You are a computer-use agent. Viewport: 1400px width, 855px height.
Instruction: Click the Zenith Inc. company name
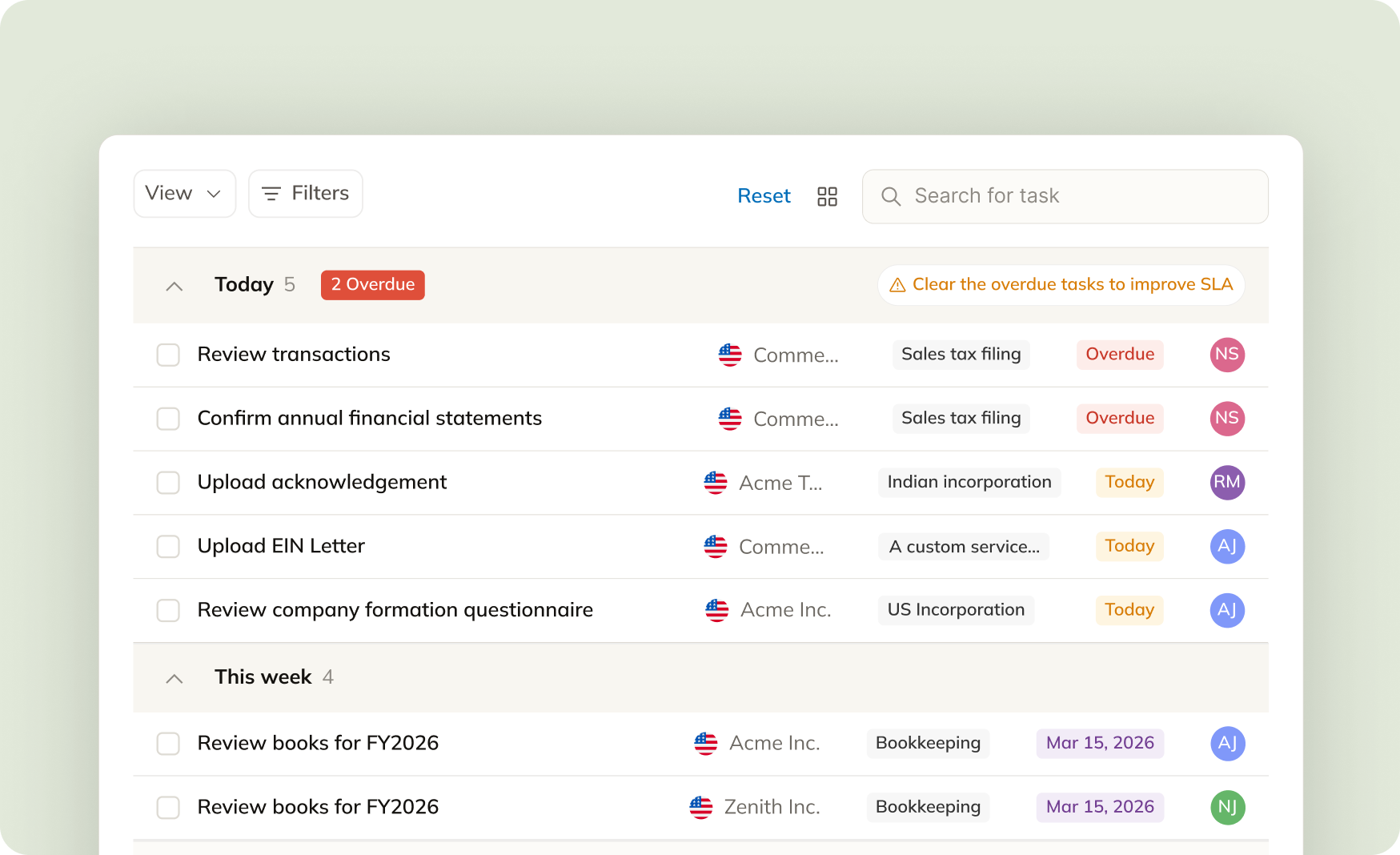pyautogui.click(x=772, y=808)
